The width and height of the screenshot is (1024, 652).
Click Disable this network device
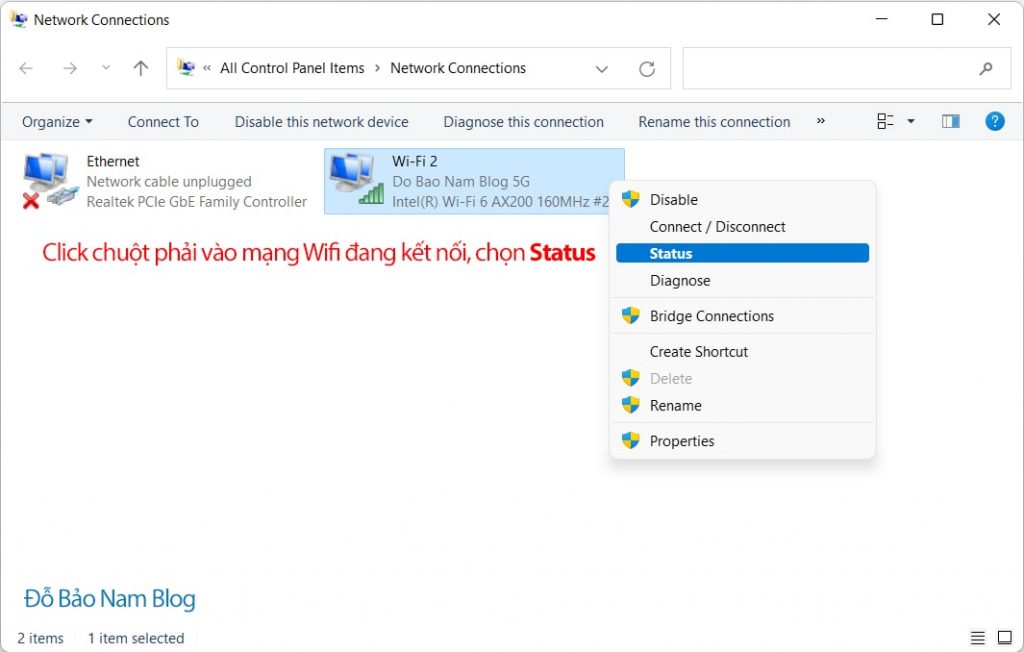point(321,122)
